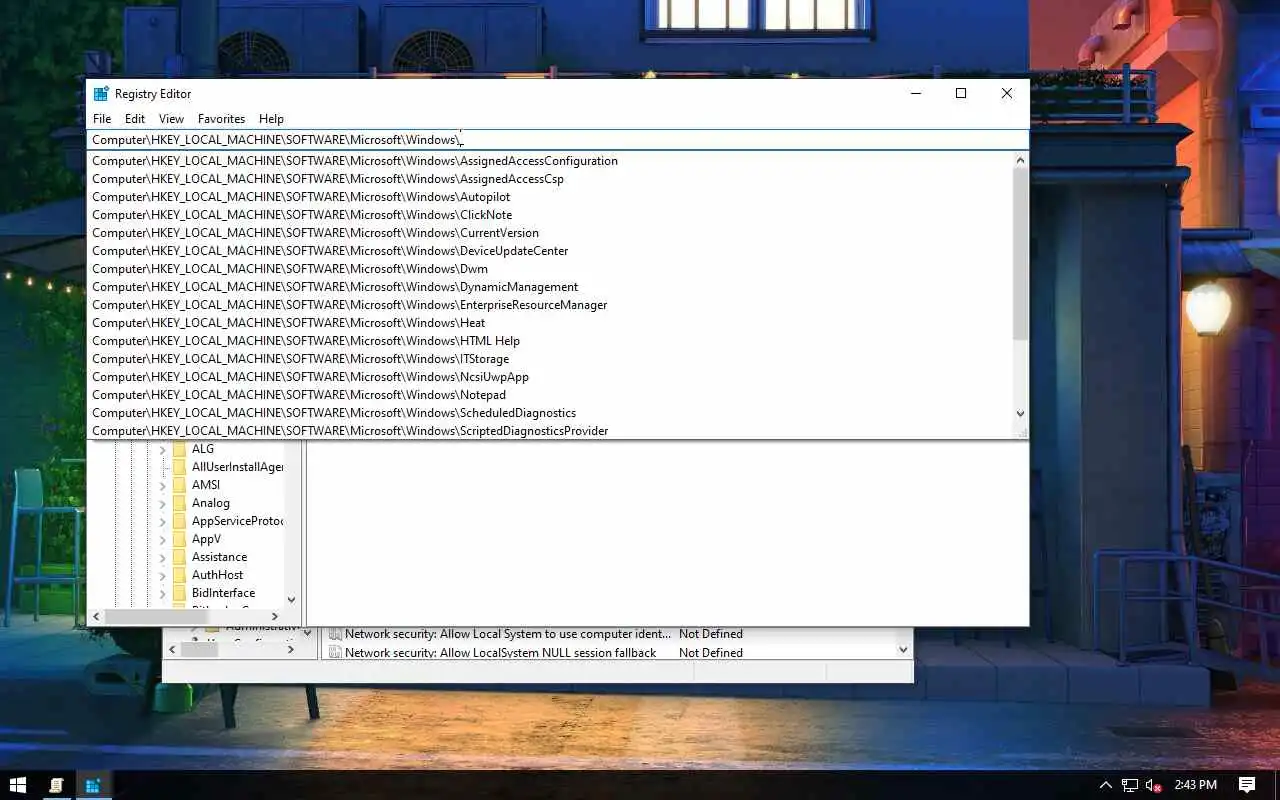Expand the Analog registry key
Screen dimensions: 1280x800
point(162,503)
